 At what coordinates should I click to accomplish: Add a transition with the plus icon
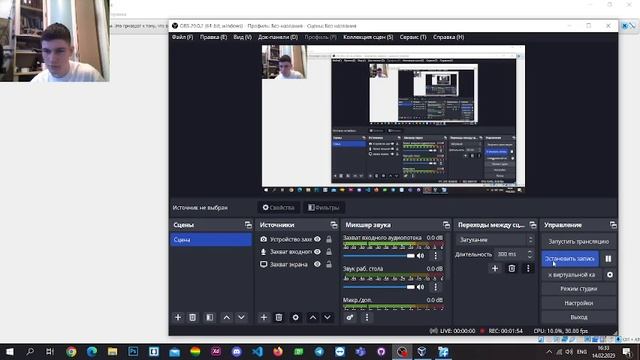[x=495, y=268]
